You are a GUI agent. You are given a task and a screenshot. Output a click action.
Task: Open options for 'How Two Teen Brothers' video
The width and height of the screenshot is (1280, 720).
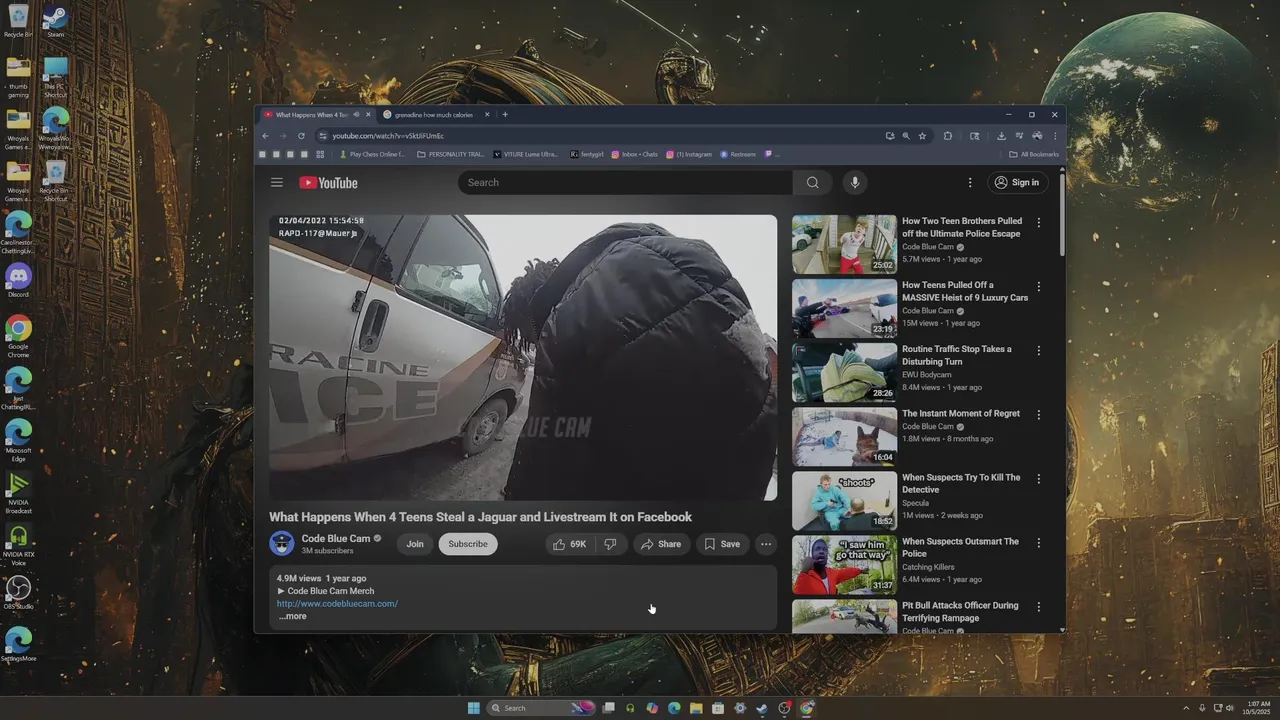coord(1038,223)
